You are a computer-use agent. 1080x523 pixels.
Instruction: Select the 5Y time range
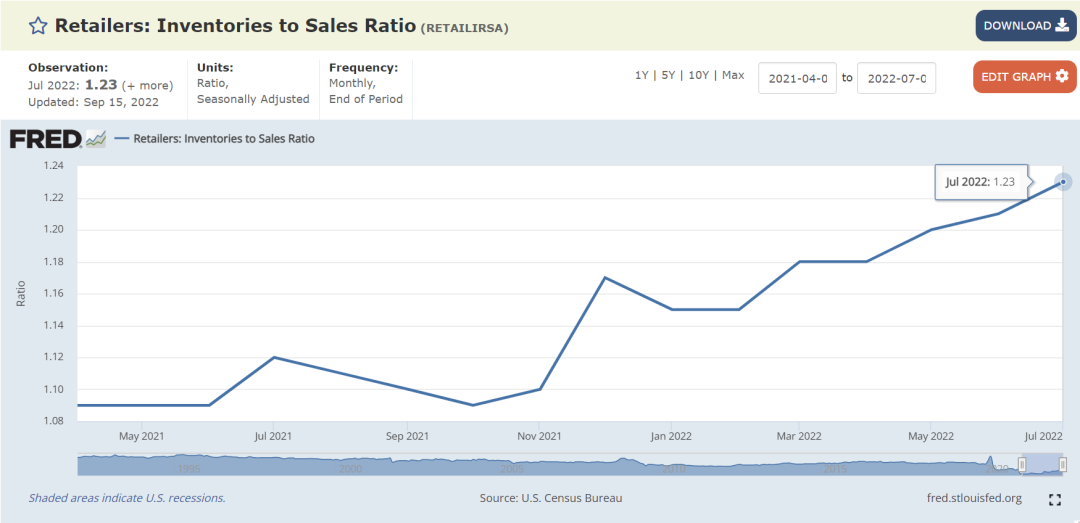[668, 76]
